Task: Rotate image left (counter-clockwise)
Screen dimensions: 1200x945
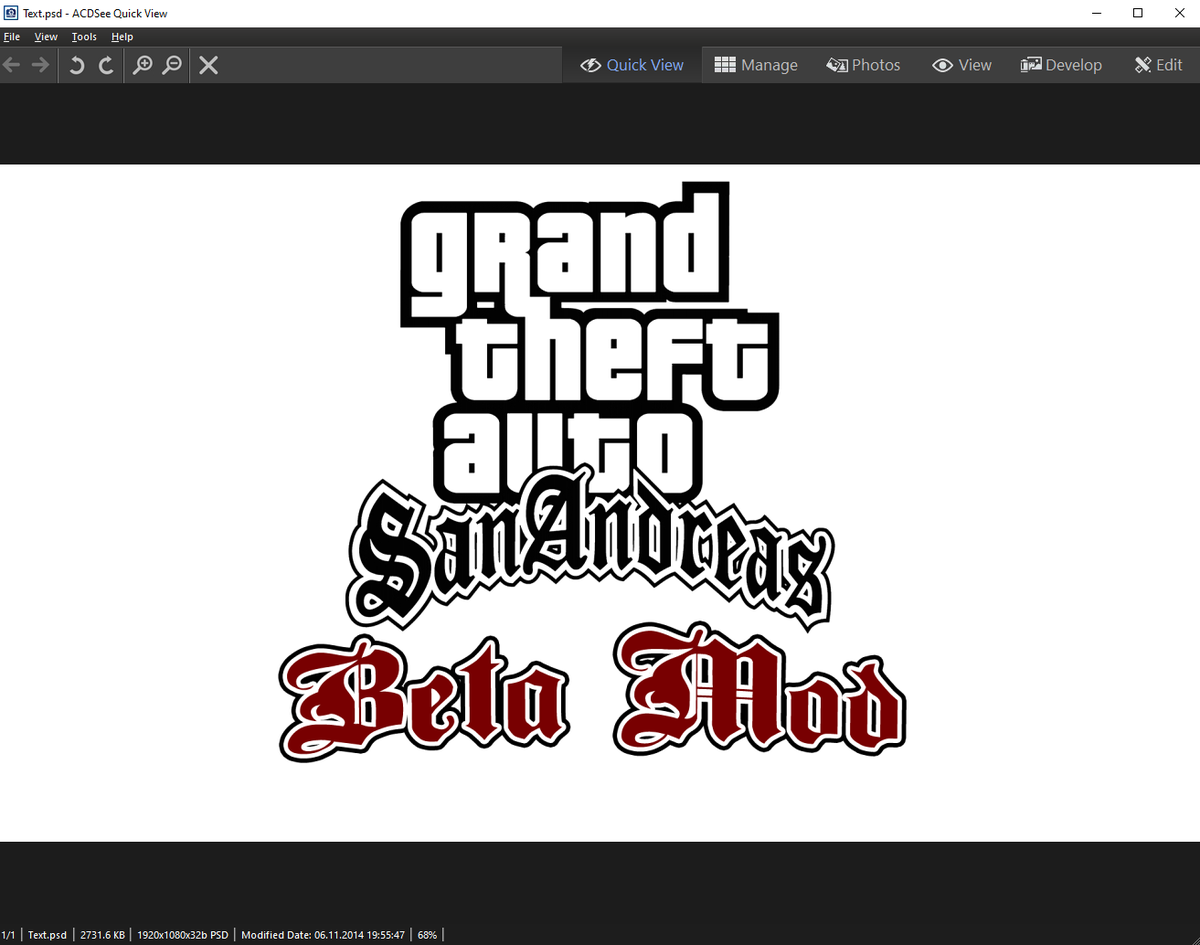Action: [x=77, y=65]
